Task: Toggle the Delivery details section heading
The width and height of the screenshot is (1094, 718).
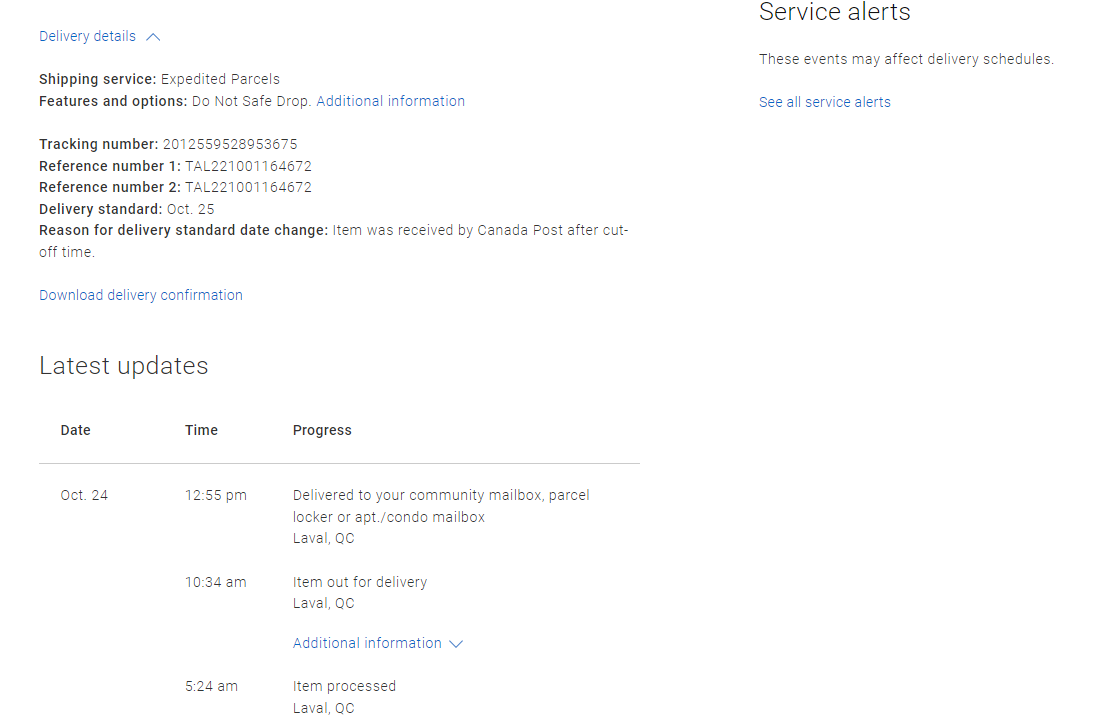Action: point(87,36)
